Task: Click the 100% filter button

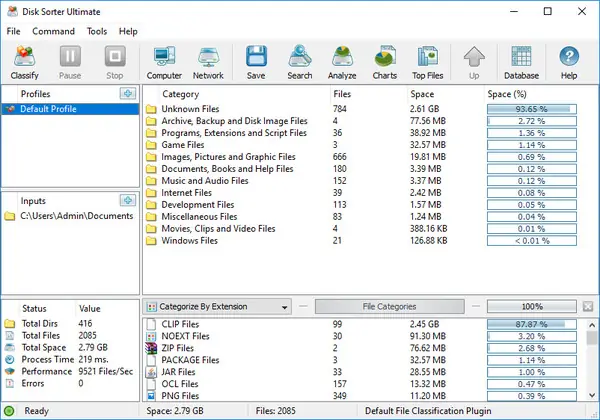Action: (x=532, y=306)
